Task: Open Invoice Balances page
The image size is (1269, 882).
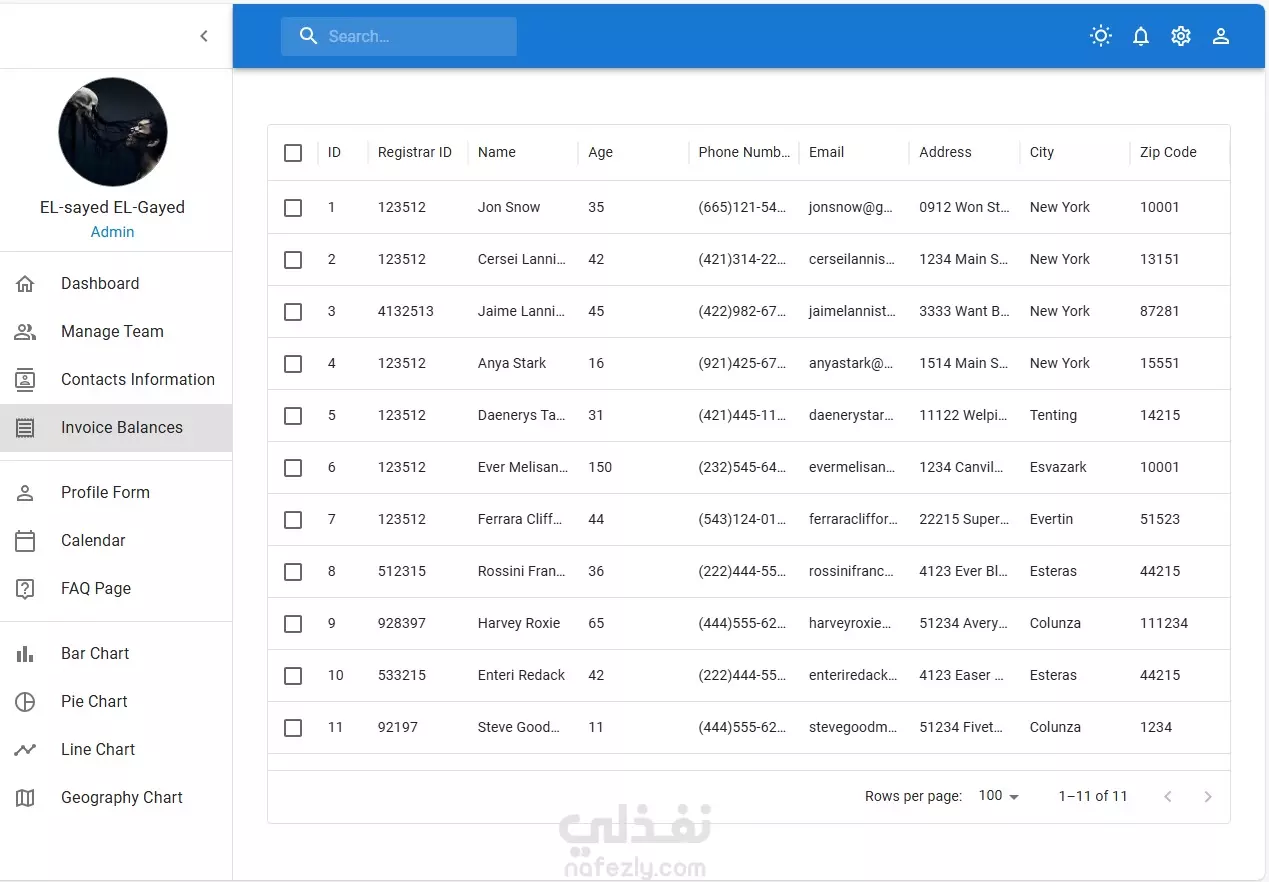Action: click(x=116, y=428)
